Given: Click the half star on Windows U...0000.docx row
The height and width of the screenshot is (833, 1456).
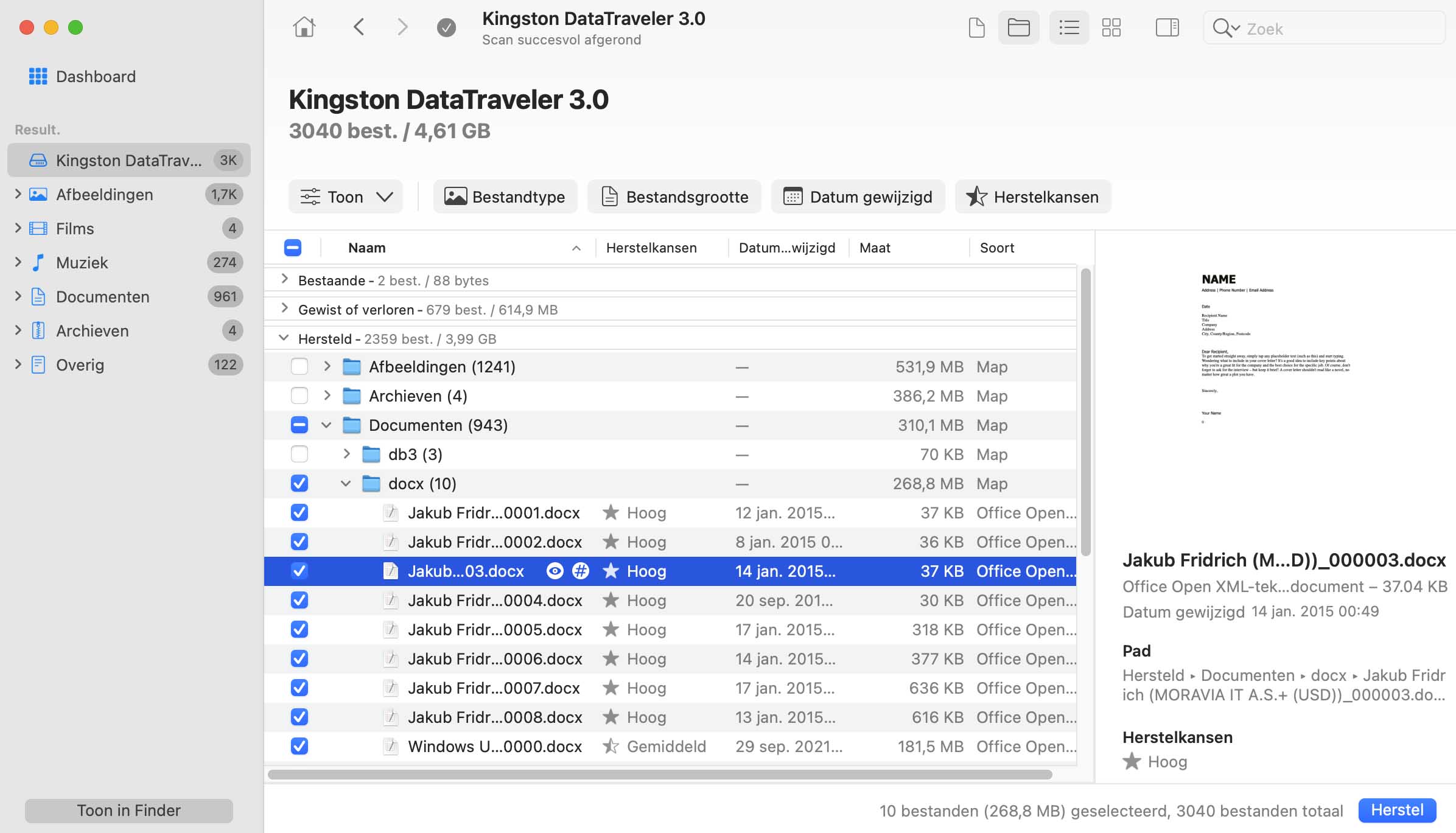Looking at the screenshot, I should click(611, 747).
